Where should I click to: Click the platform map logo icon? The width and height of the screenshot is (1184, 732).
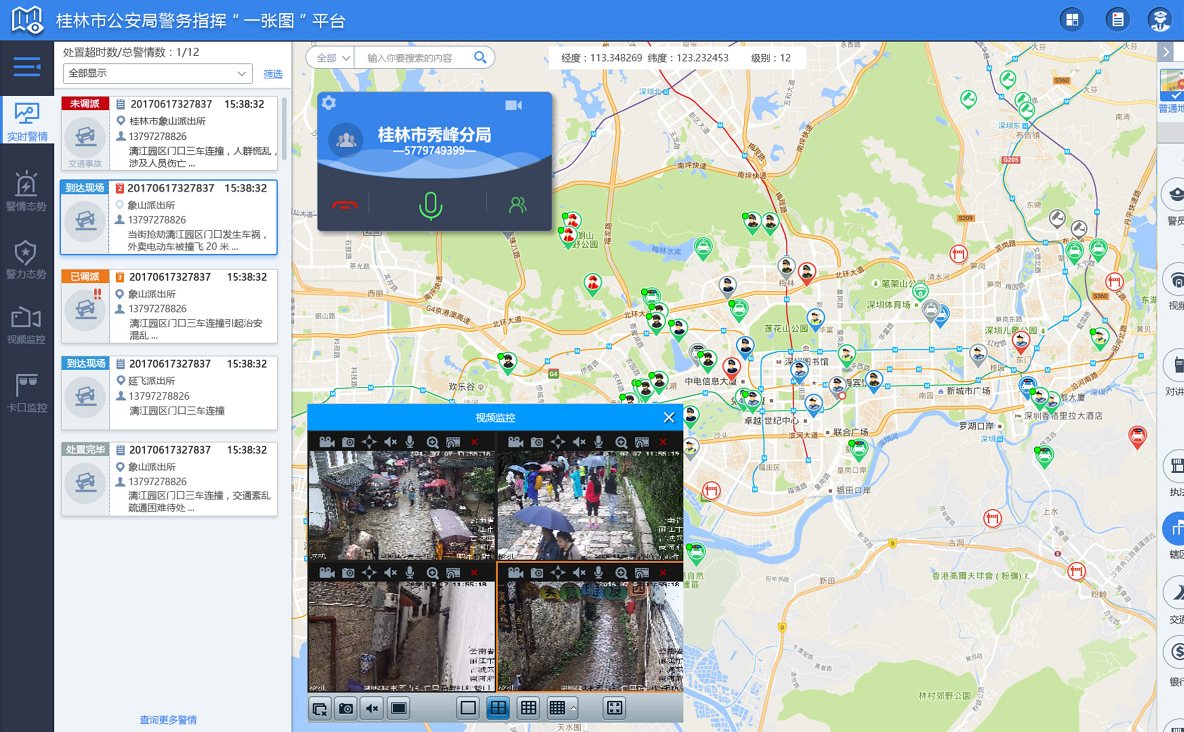pyautogui.click(x=28, y=20)
